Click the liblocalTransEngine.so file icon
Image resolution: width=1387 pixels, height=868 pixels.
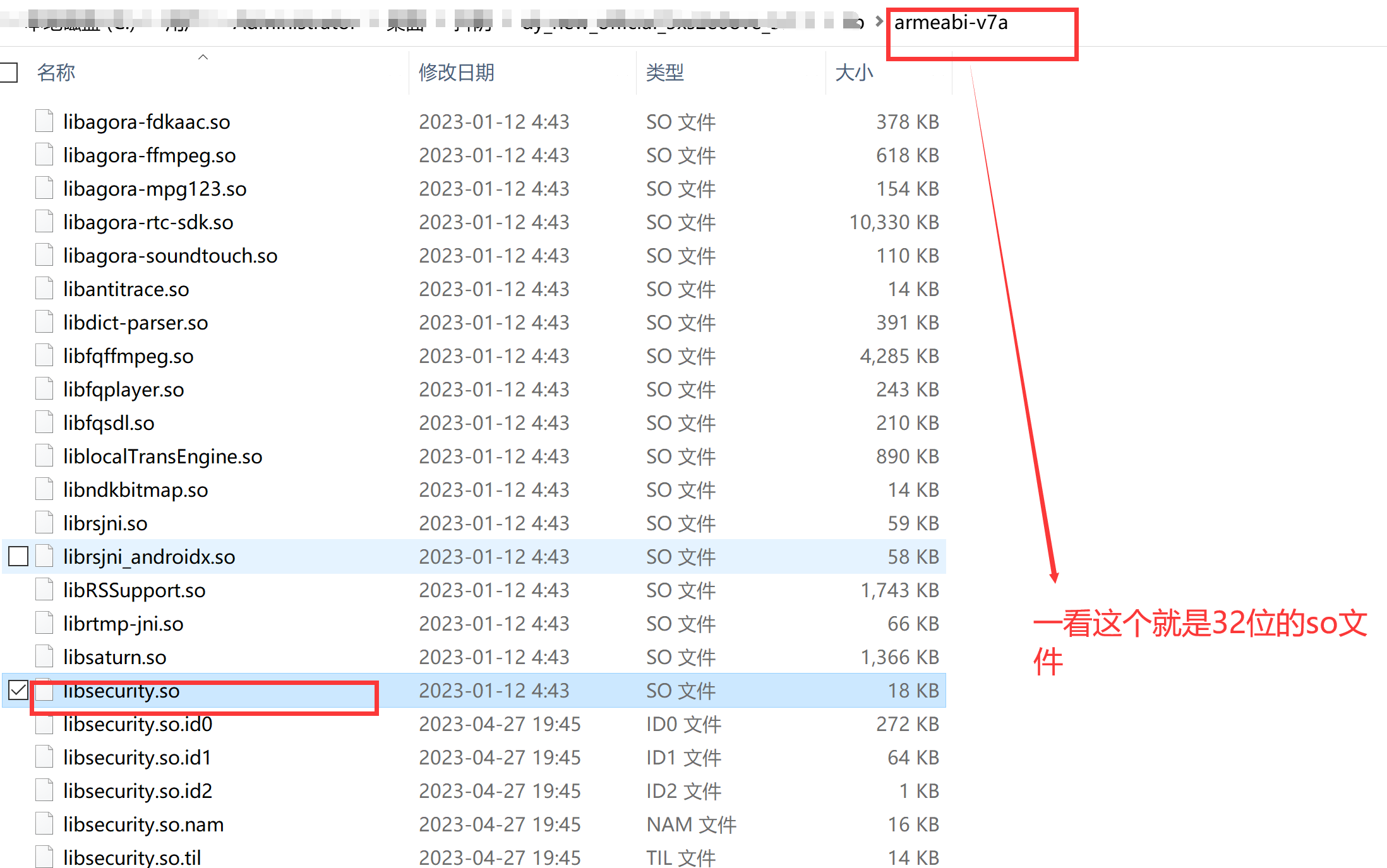tap(44, 456)
